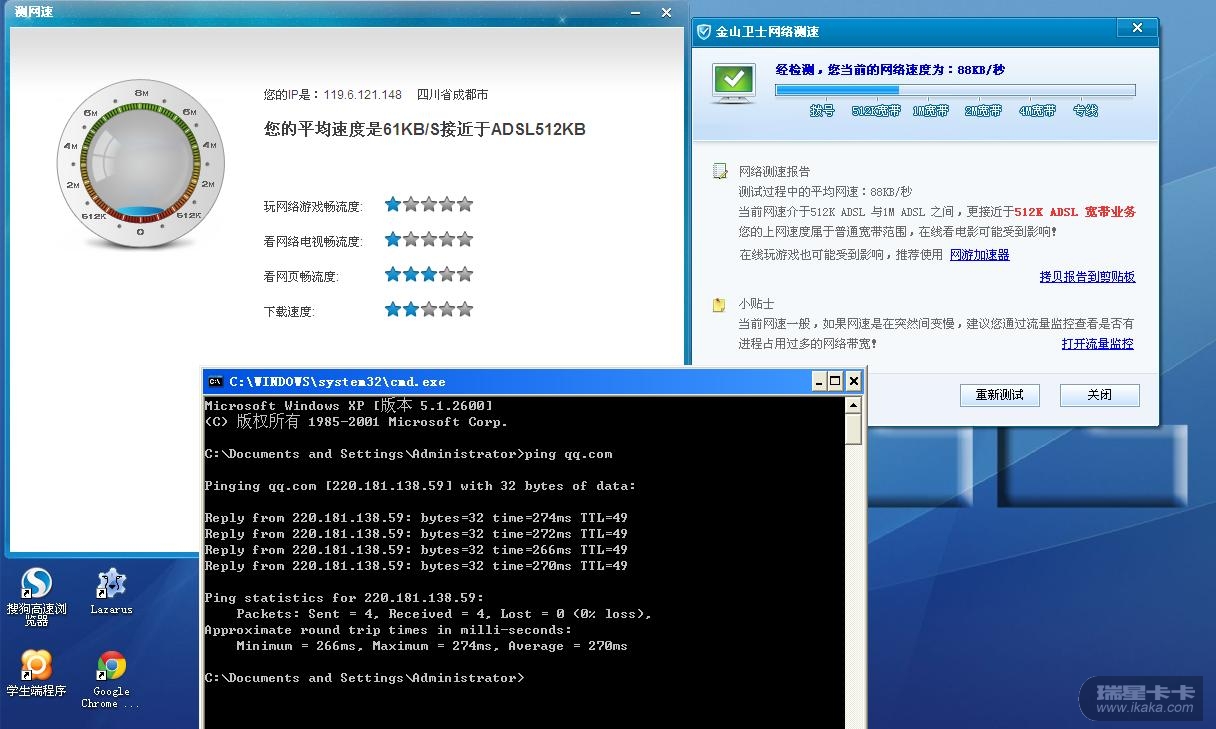This screenshot has height=729, width=1216.
Task: Click the IP address 119.6.121.148 text
Action: pos(362,95)
